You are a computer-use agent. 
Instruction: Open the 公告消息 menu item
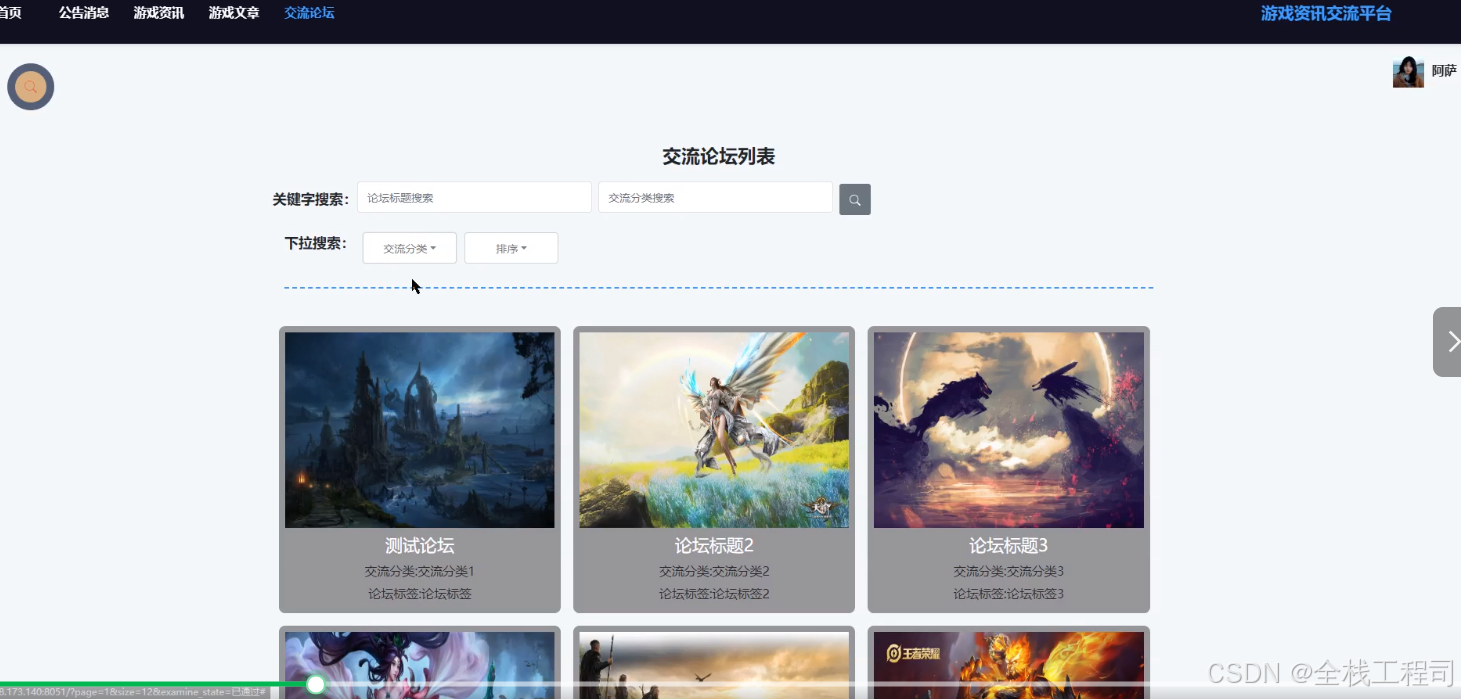pyautogui.click(x=84, y=13)
